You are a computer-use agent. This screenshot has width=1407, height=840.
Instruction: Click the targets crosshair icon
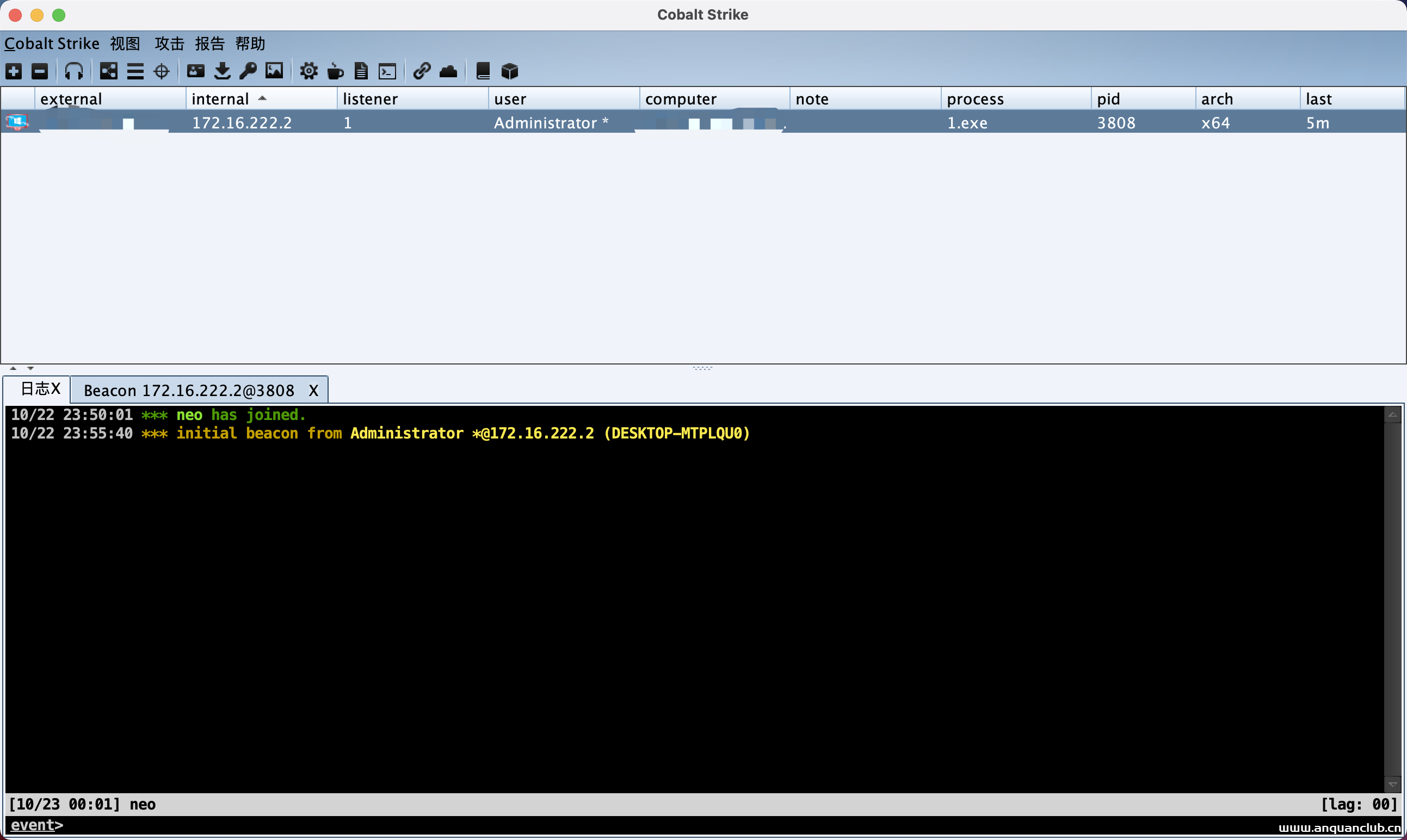pyautogui.click(x=161, y=71)
